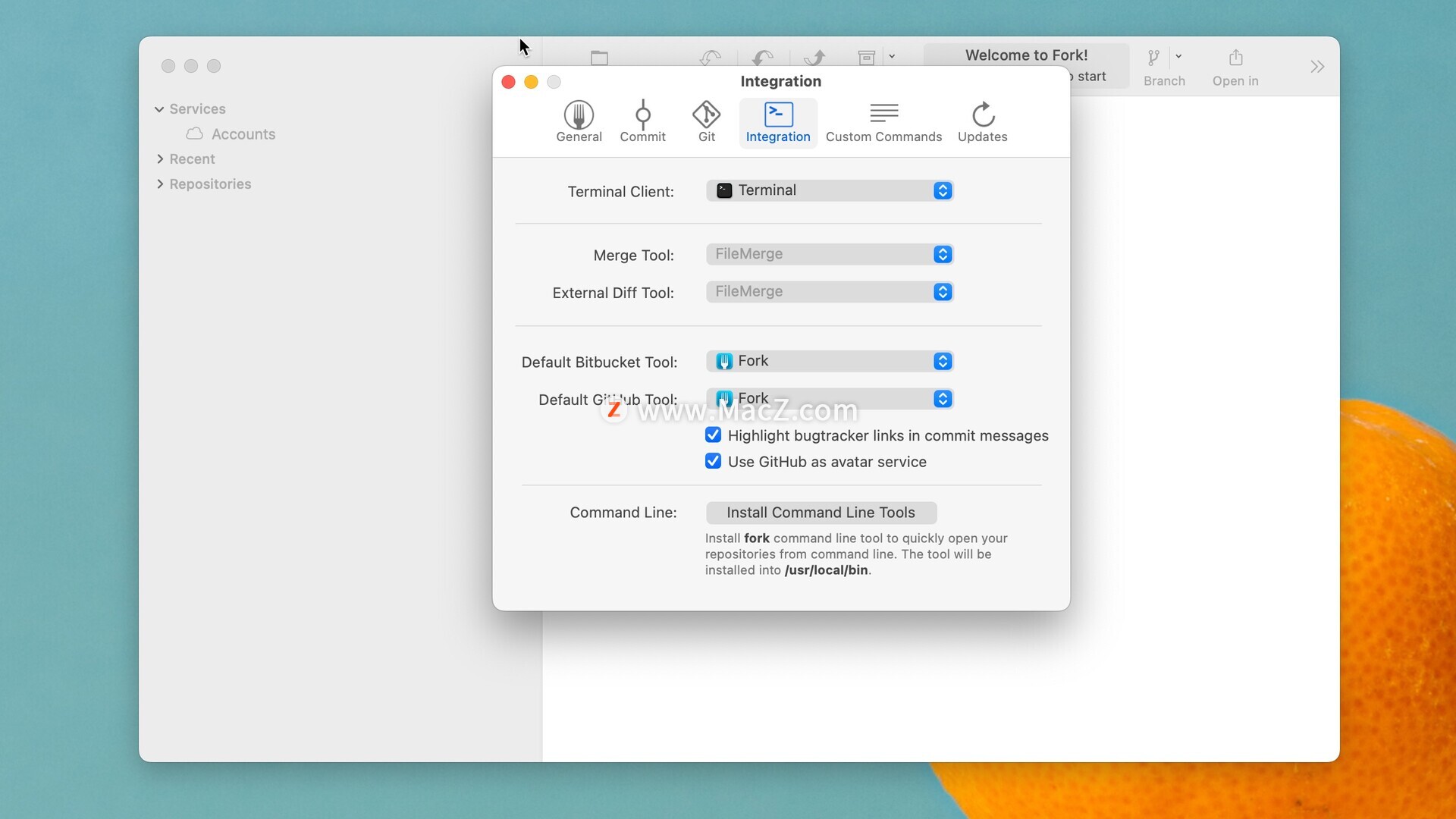Click the Branch toolbar icon
Screen dimensions: 1456x819
(x=1153, y=58)
